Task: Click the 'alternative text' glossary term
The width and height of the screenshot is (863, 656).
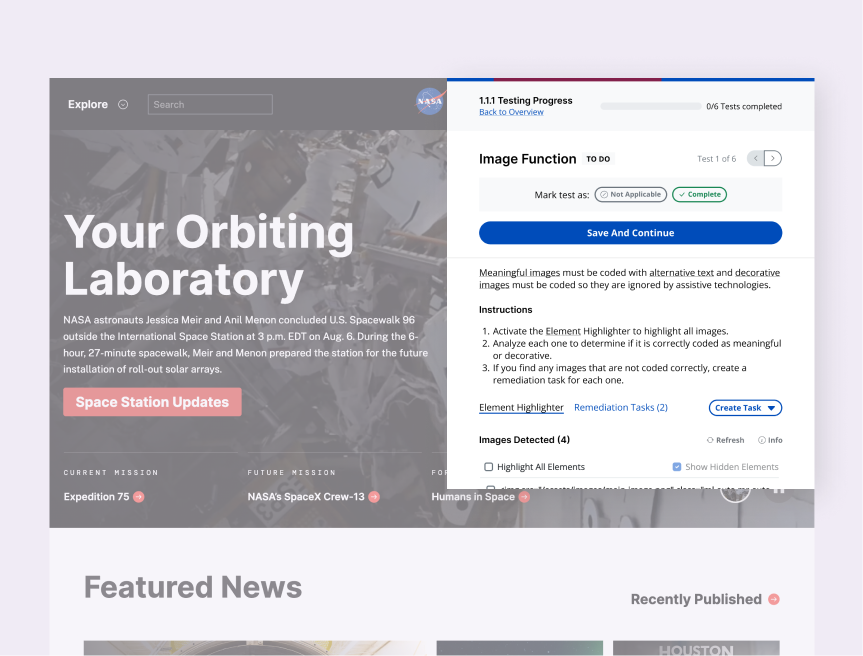Action: (681, 272)
